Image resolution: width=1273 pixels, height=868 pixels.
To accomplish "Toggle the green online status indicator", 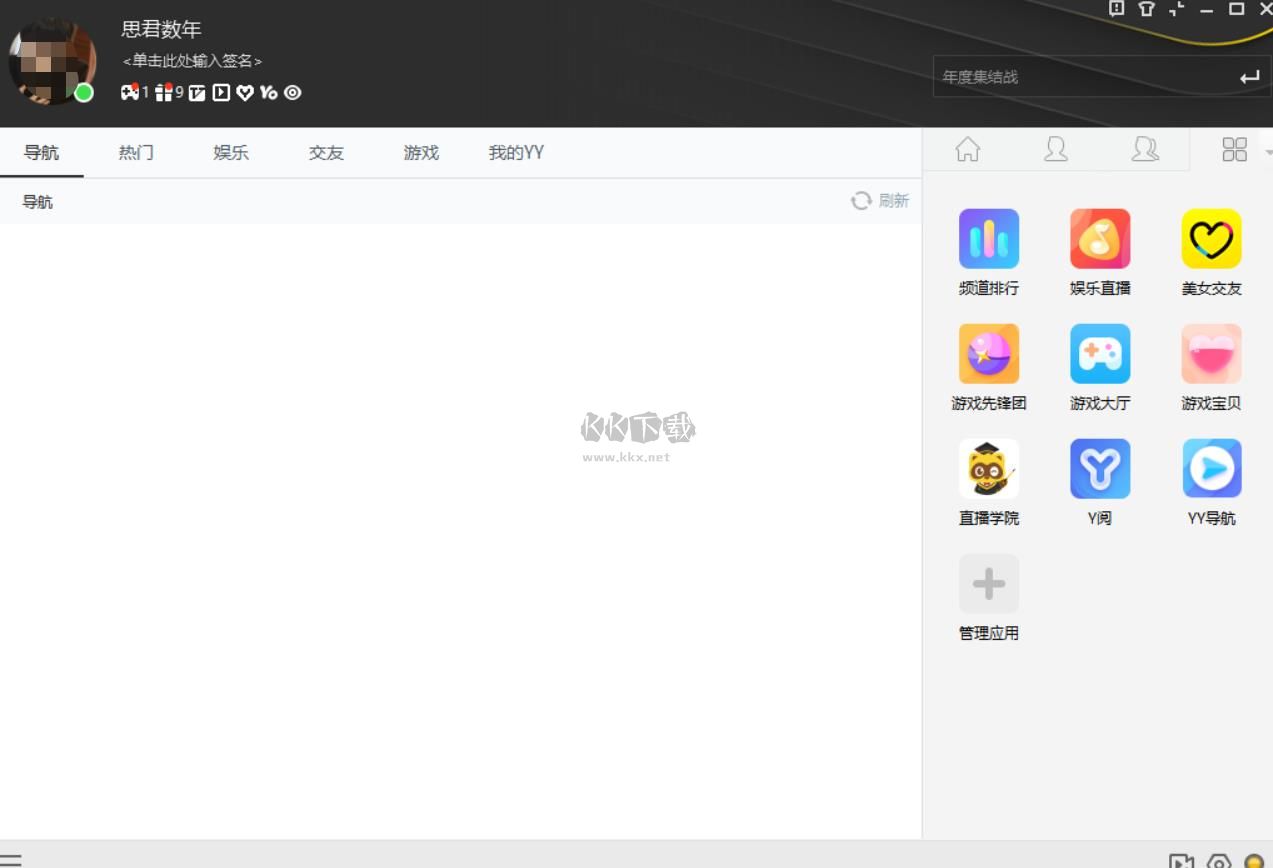I will pos(86,94).
